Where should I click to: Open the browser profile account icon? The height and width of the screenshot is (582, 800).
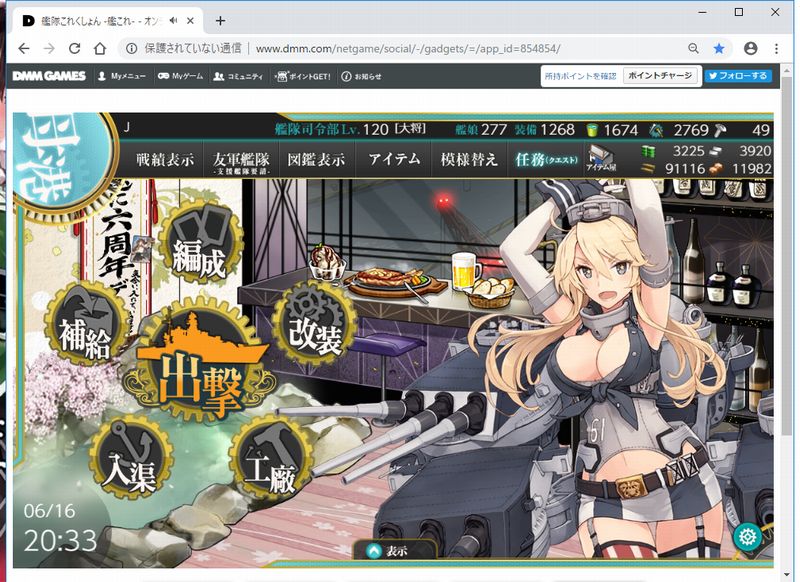(x=751, y=48)
